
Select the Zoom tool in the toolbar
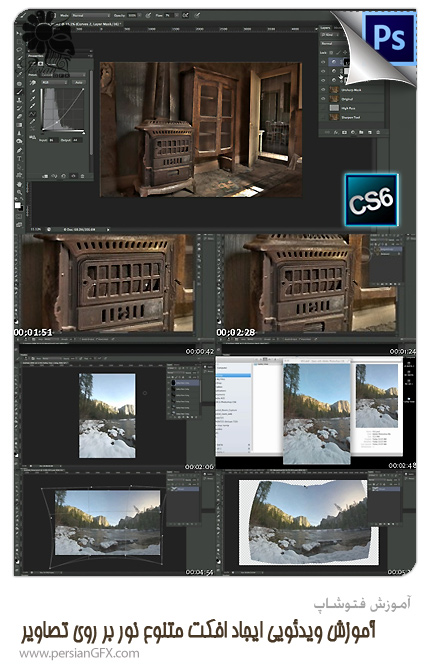pyautogui.click(x=19, y=192)
